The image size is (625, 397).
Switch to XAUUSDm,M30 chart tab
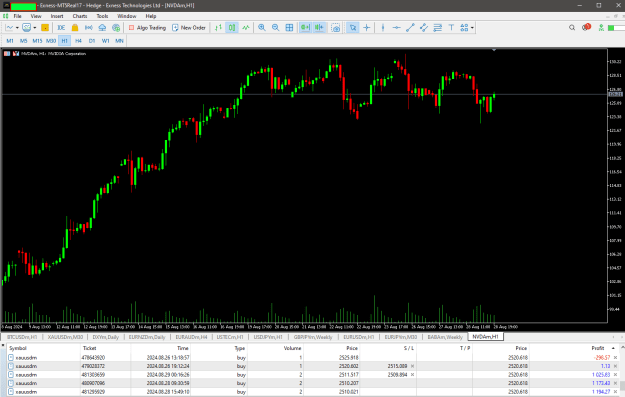[65, 337]
